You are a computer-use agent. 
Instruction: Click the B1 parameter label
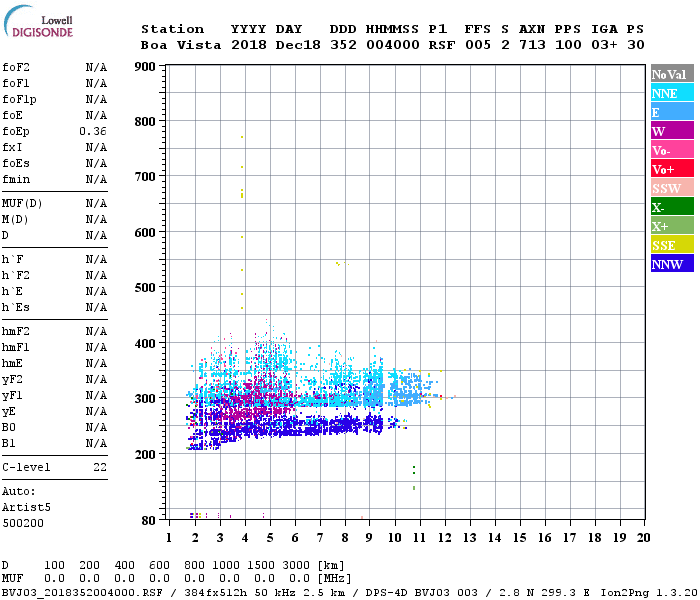pos(9,444)
